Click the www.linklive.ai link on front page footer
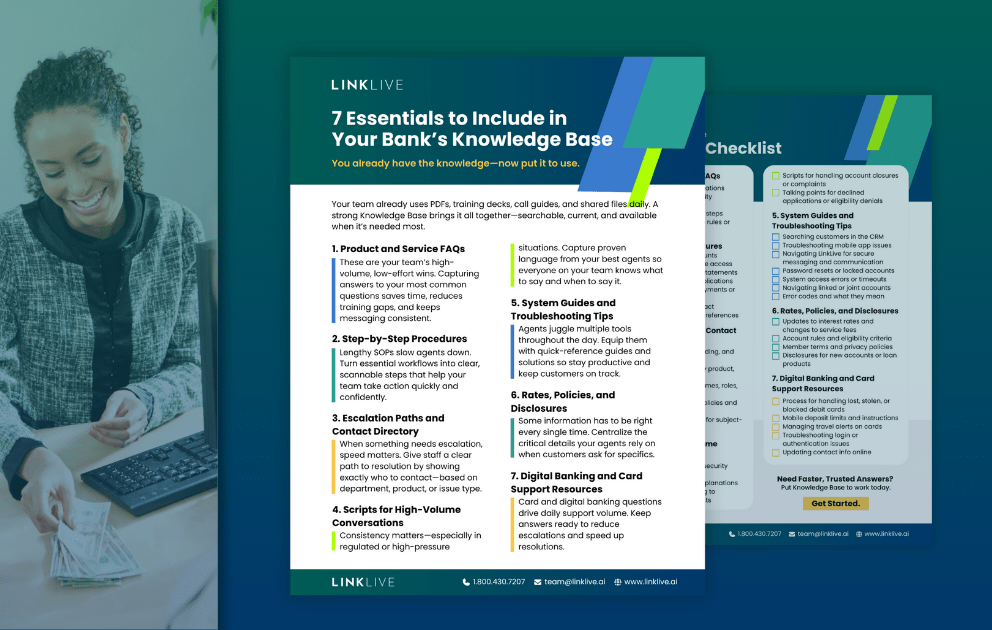This screenshot has height=630, width=992. click(x=650, y=582)
